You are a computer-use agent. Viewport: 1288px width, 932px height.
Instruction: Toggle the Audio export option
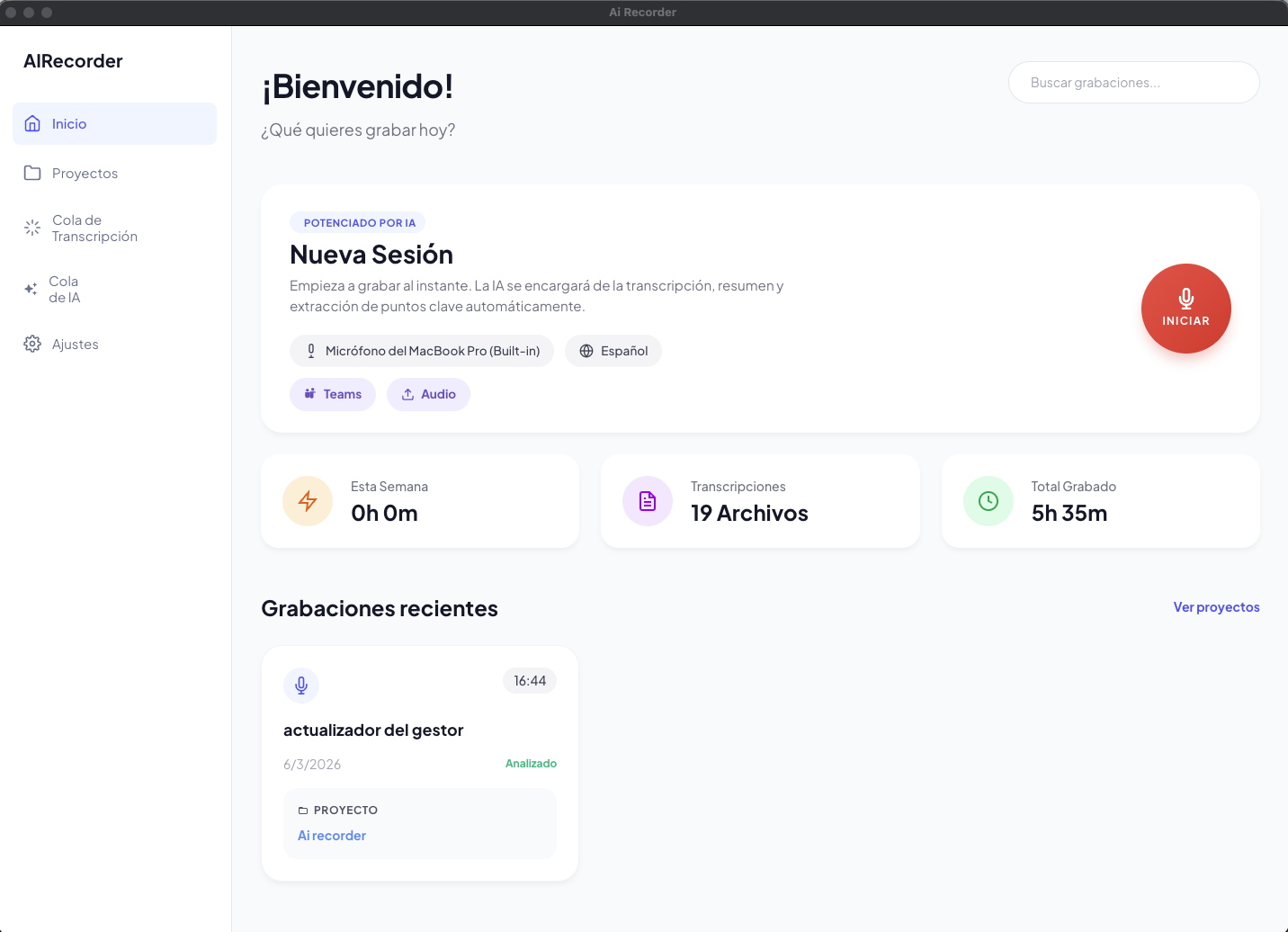coord(428,394)
